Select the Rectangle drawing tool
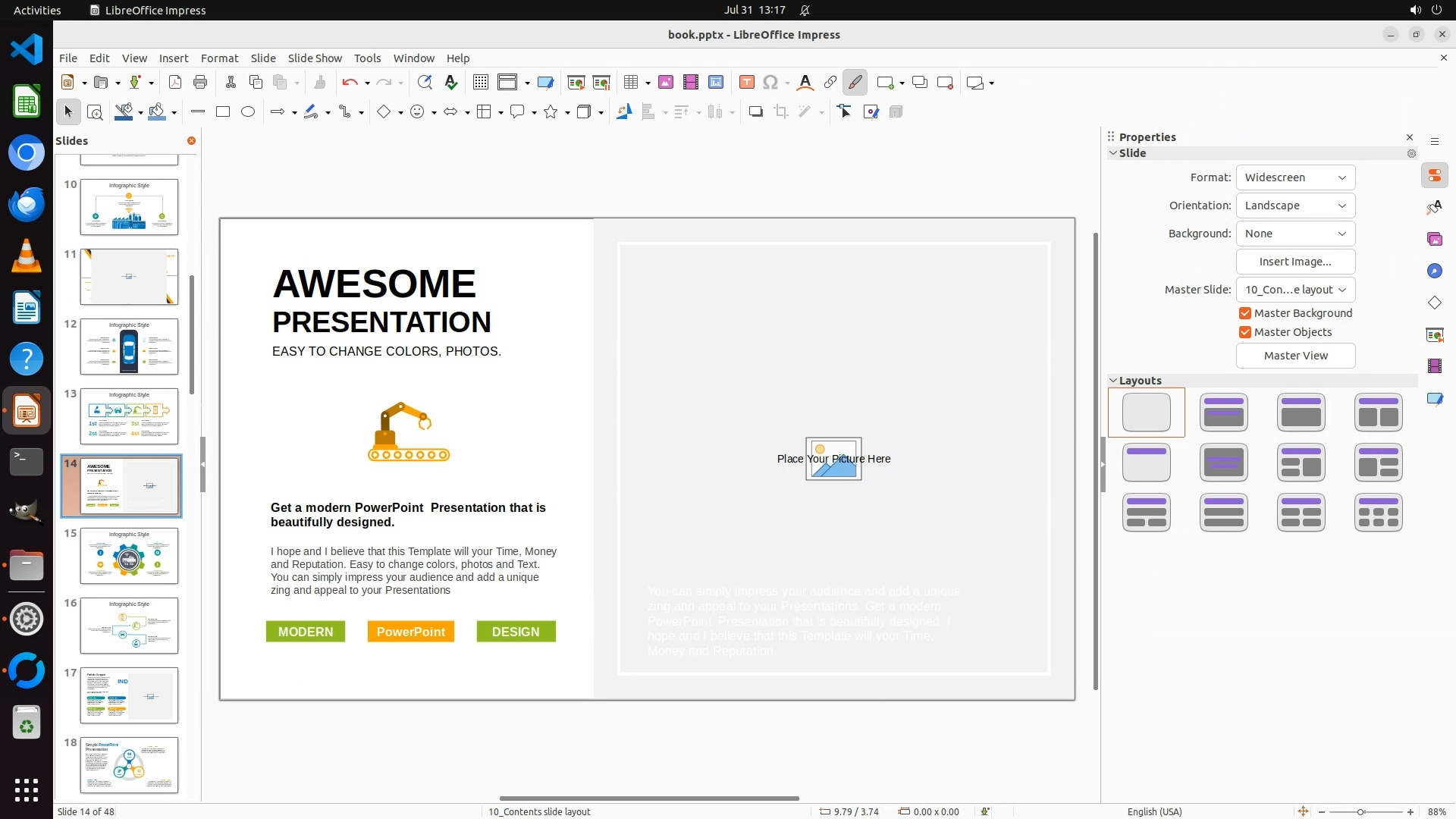 [x=223, y=112]
